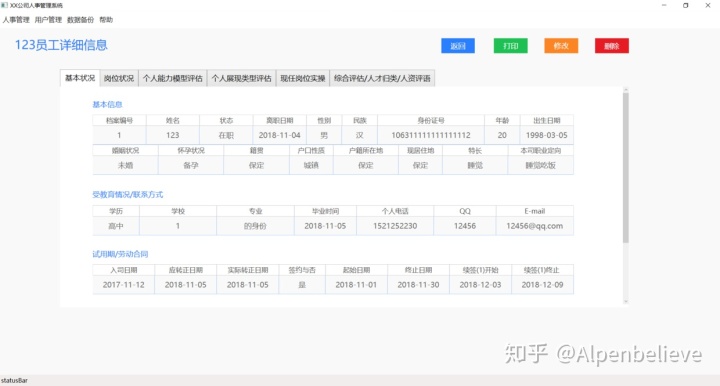Close the 人事管理系统 window
This screenshot has height=386, width=720.
pos(708,6)
